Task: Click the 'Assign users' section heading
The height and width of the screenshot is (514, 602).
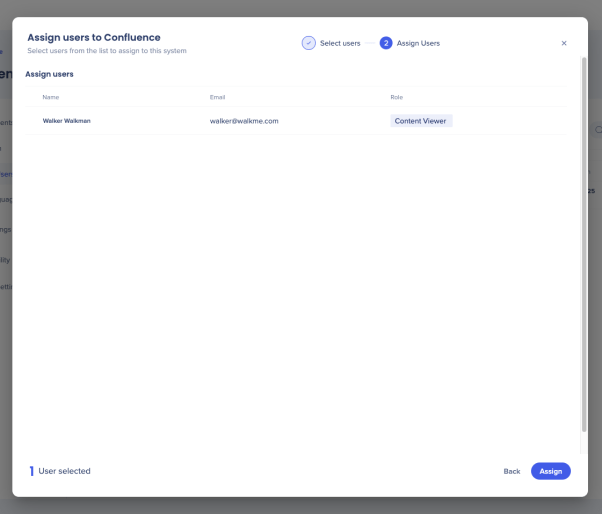Action: point(49,74)
